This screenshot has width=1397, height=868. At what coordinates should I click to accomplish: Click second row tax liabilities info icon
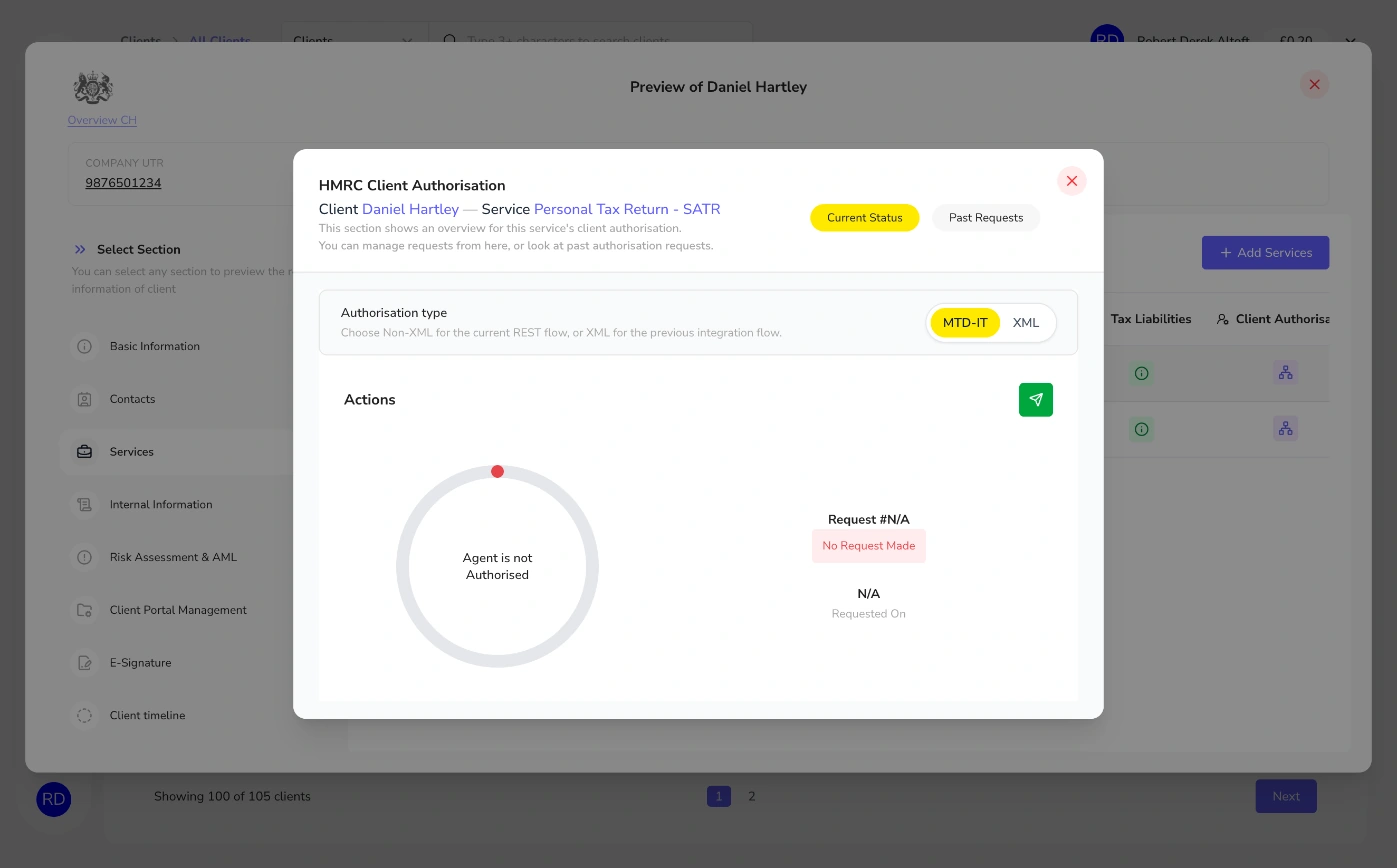coord(1141,429)
